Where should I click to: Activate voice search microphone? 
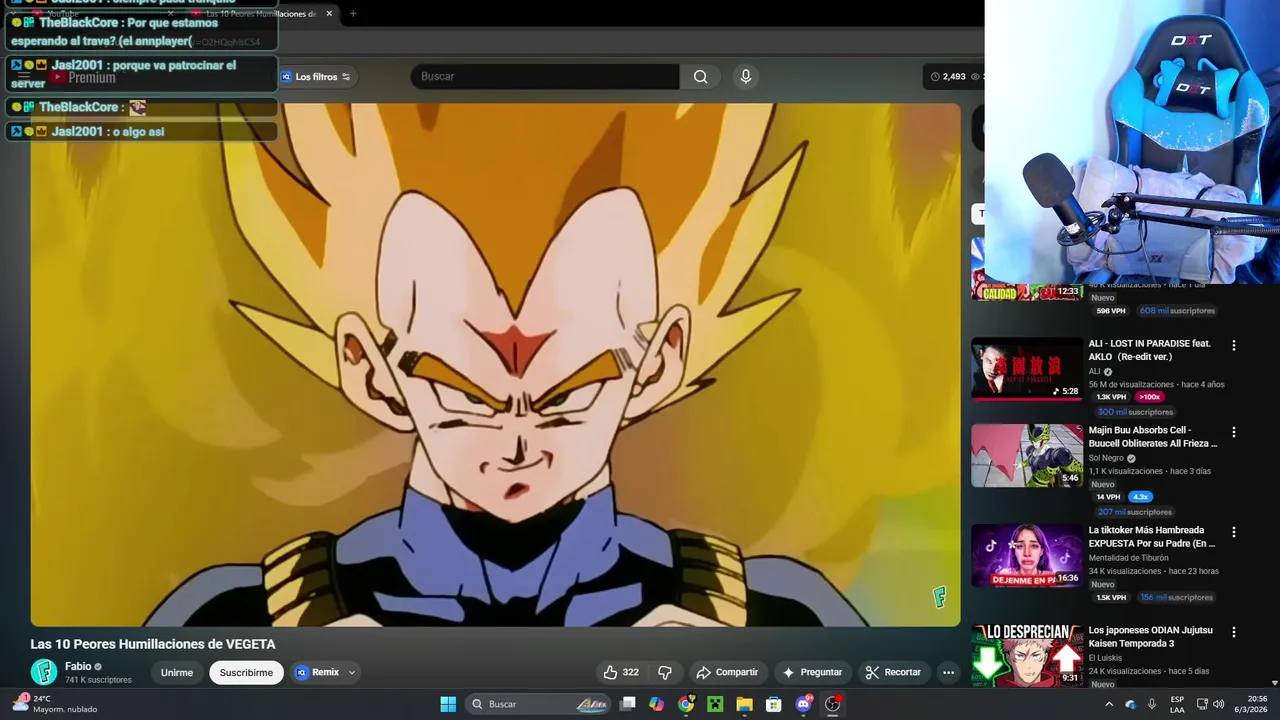745,76
